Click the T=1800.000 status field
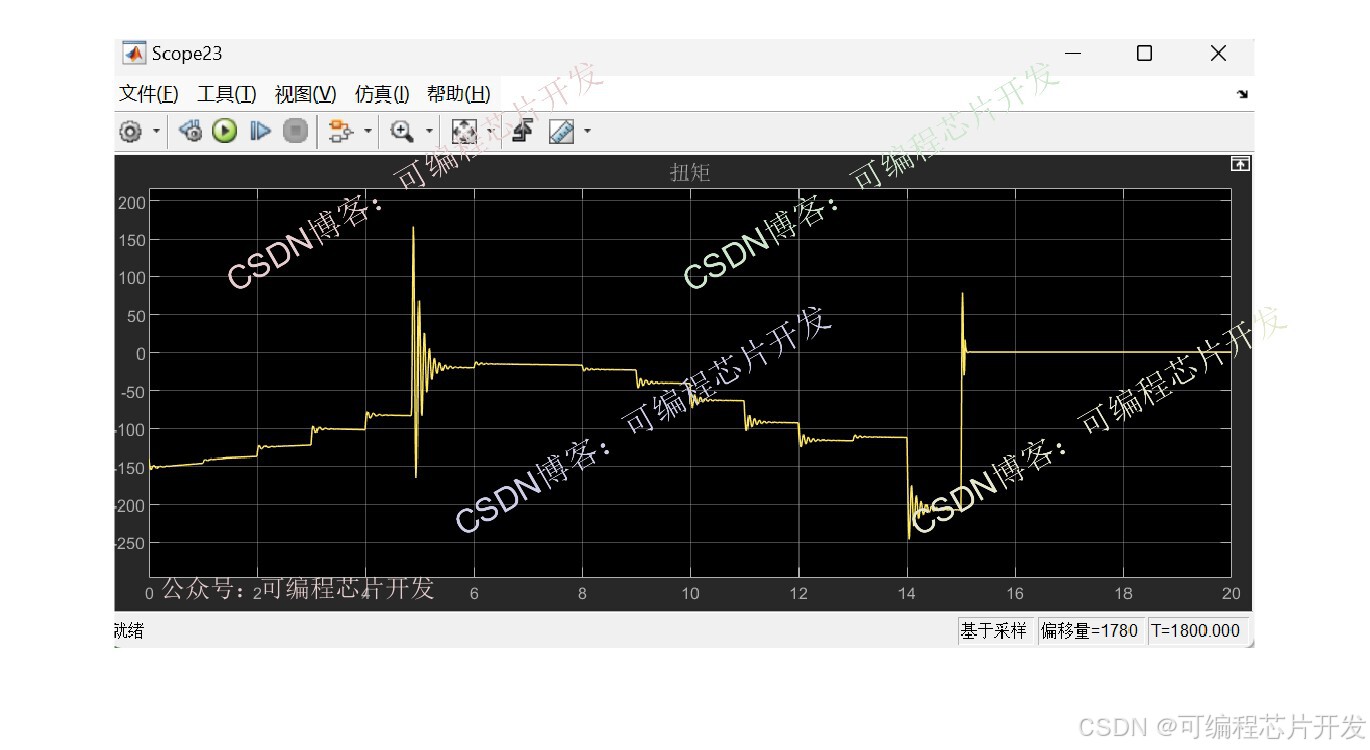 click(1196, 631)
